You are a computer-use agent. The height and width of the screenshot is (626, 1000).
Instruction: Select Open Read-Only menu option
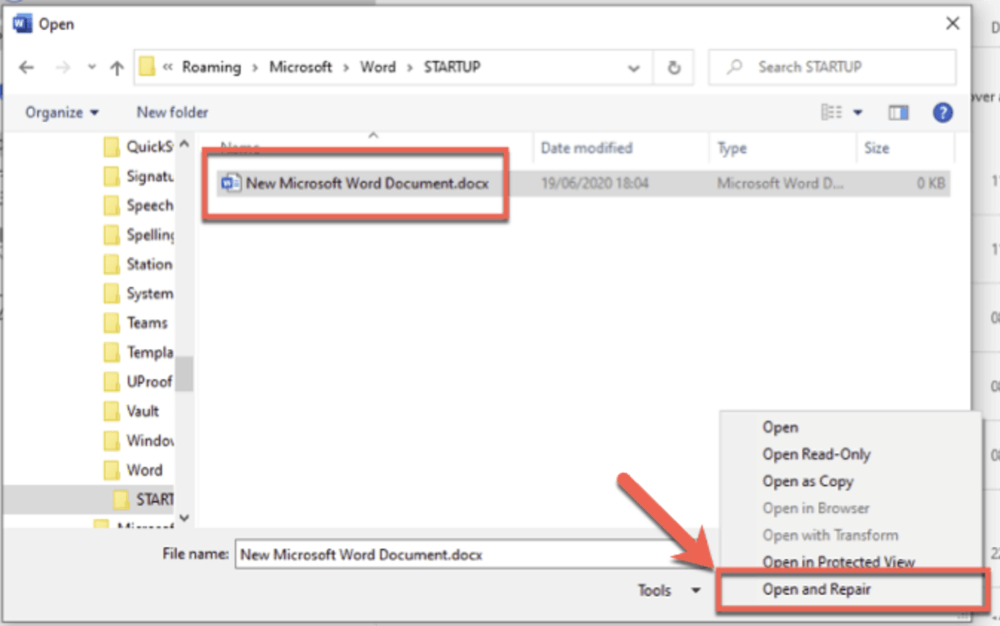[816, 454]
